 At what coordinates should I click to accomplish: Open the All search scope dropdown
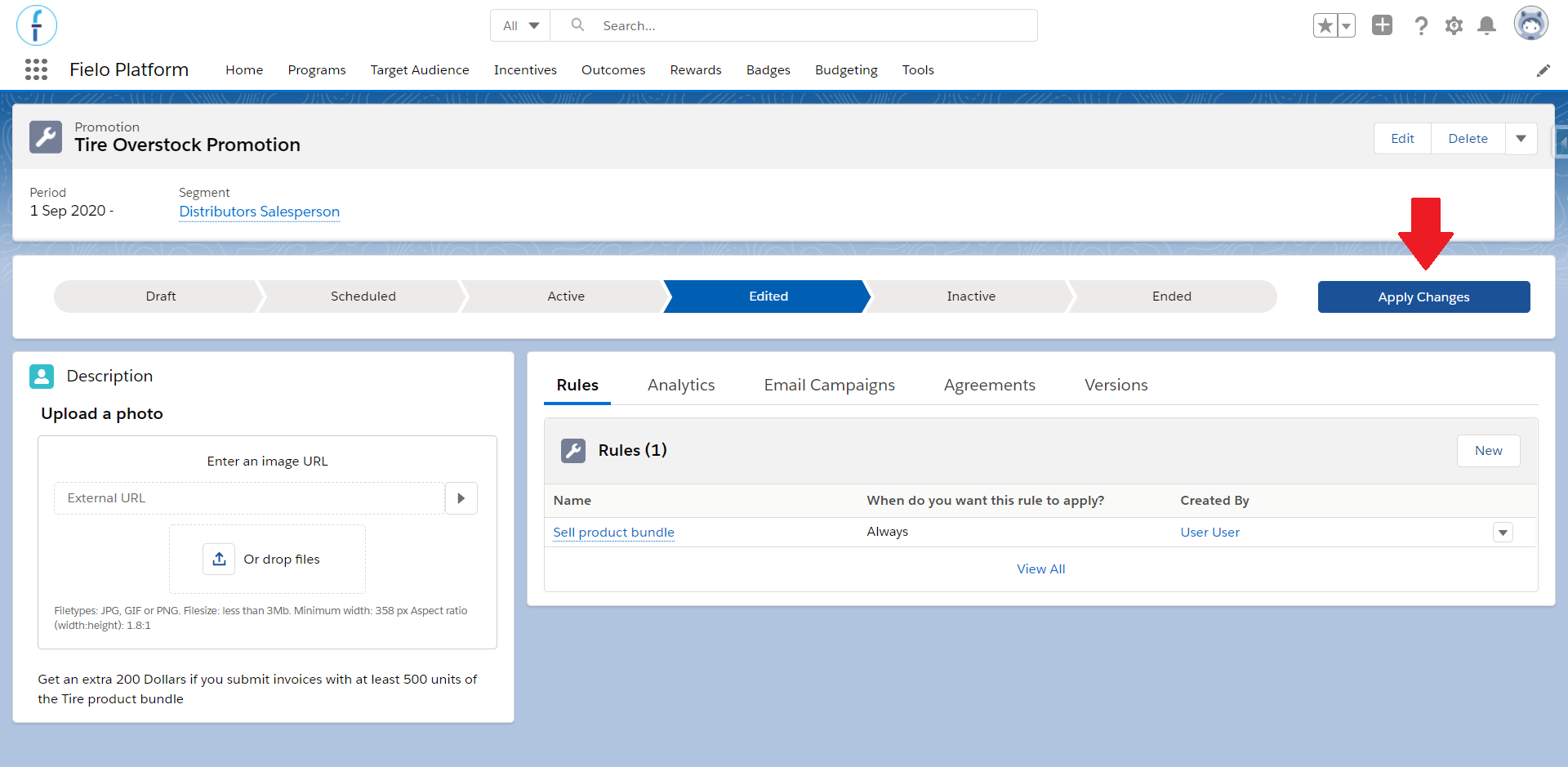coord(520,25)
